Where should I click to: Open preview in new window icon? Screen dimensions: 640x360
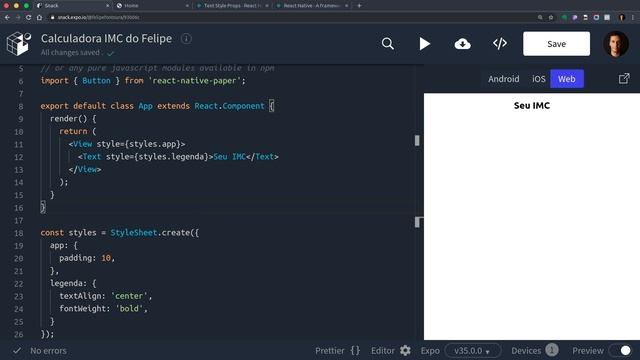[x=624, y=78]
